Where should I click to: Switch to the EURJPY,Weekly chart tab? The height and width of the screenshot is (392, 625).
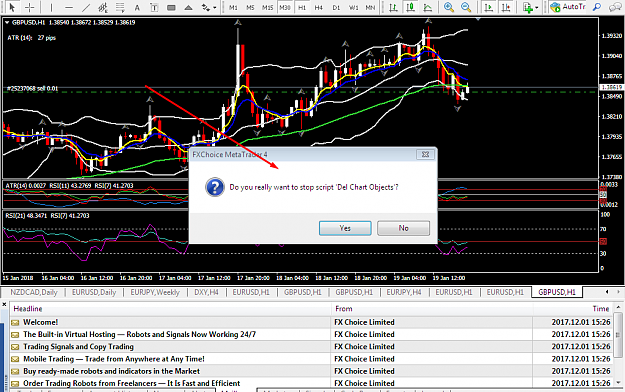(155, 292)
